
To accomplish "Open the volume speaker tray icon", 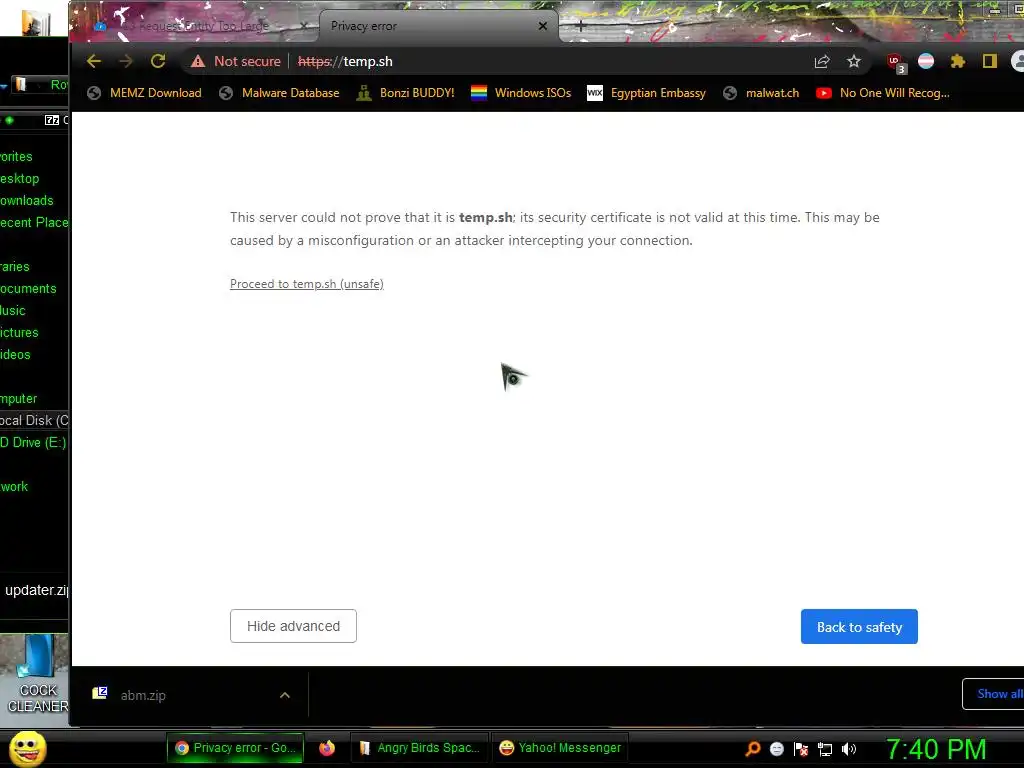I will click(x=848, y=749).
